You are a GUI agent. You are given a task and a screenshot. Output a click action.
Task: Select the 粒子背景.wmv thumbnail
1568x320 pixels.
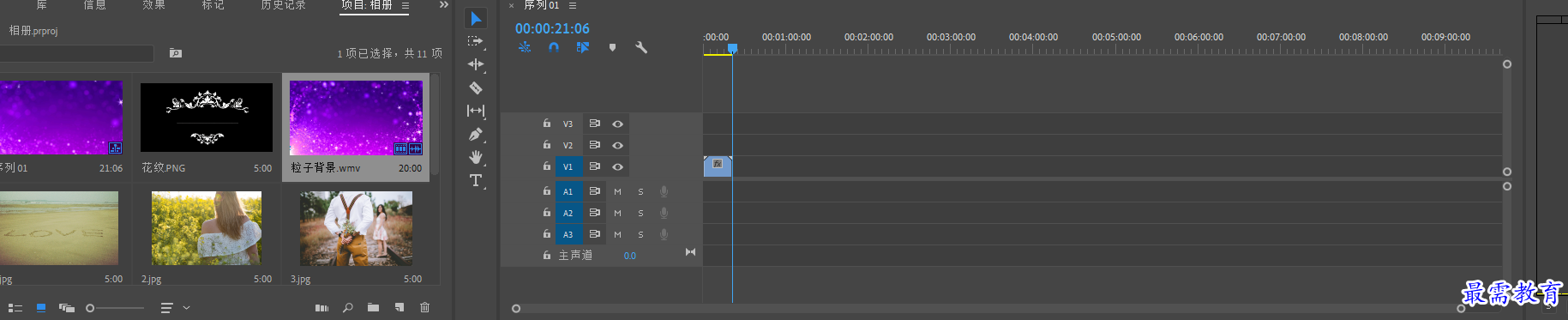click(356, 118)
